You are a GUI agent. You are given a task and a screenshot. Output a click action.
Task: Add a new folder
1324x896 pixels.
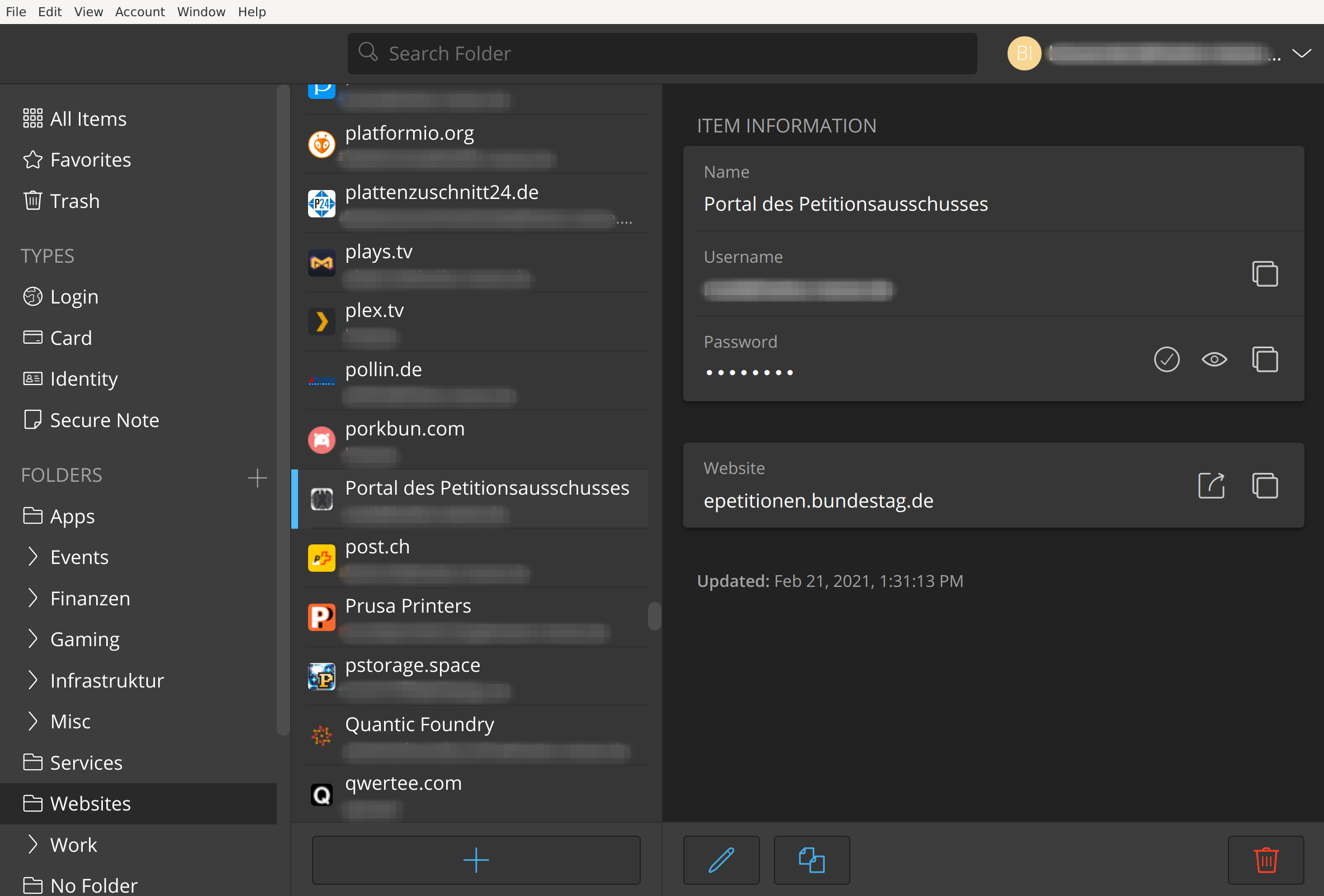[258, 477]
